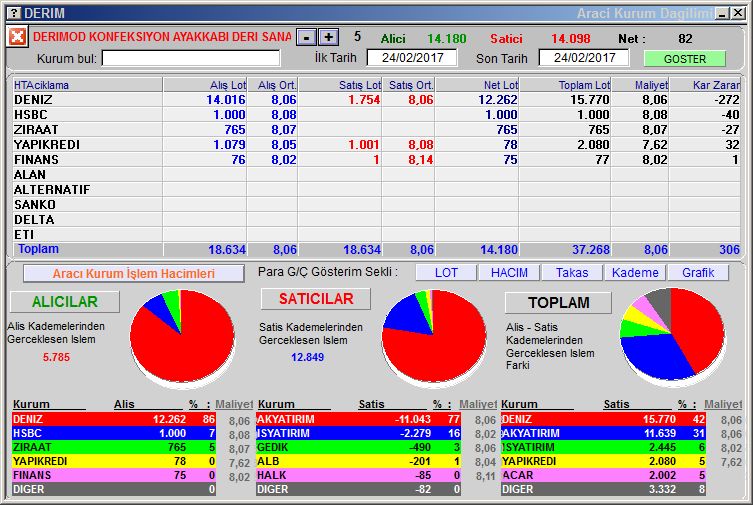
Task: Open Aracı Kurum İşlem Hacimleri
Action: [134, 274]
